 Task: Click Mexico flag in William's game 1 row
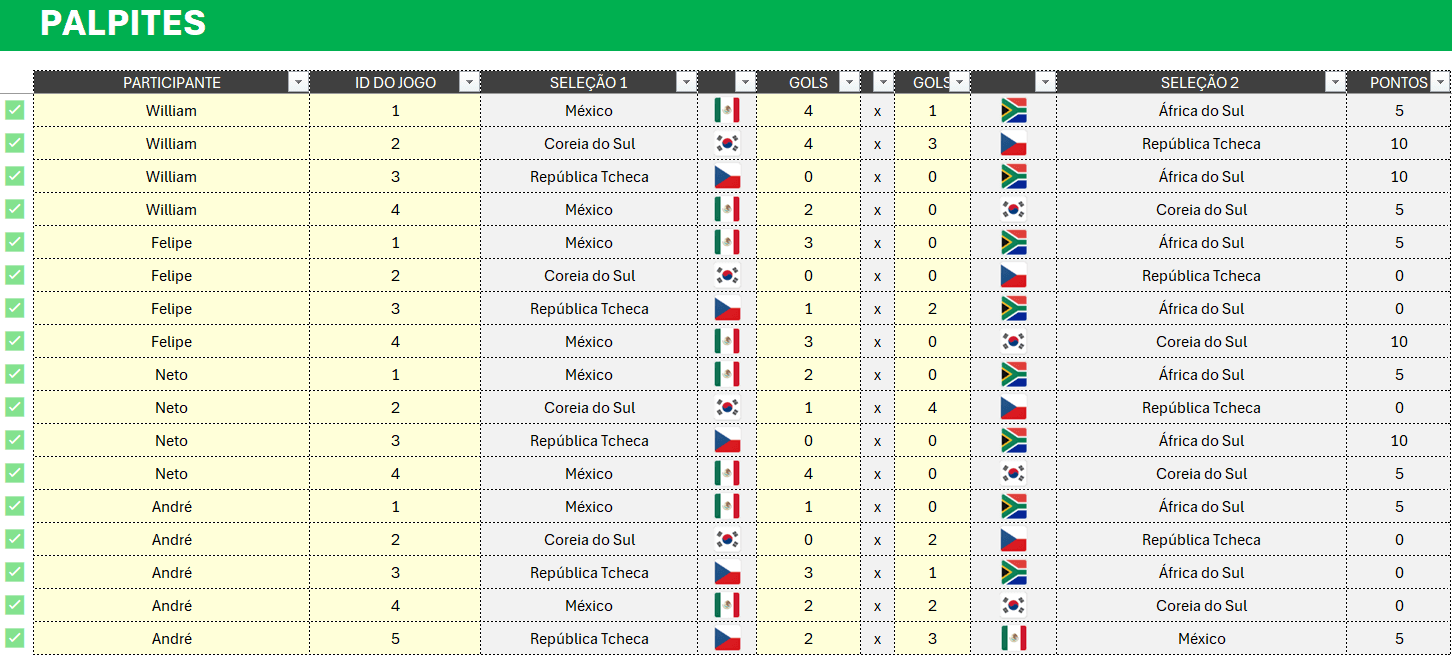tap(727, 111)
